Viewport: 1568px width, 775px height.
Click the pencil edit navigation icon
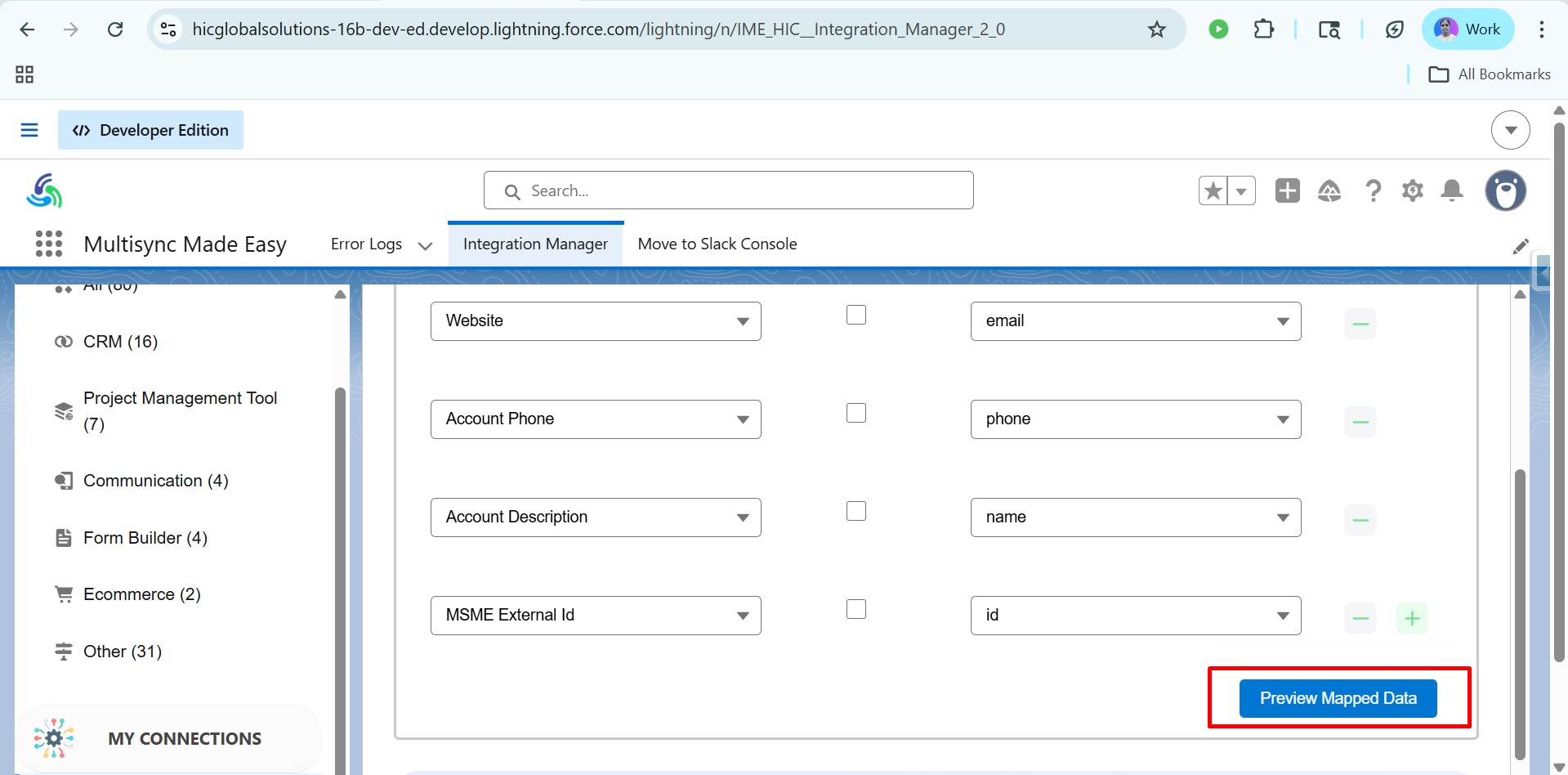(x=1520, y=247)
